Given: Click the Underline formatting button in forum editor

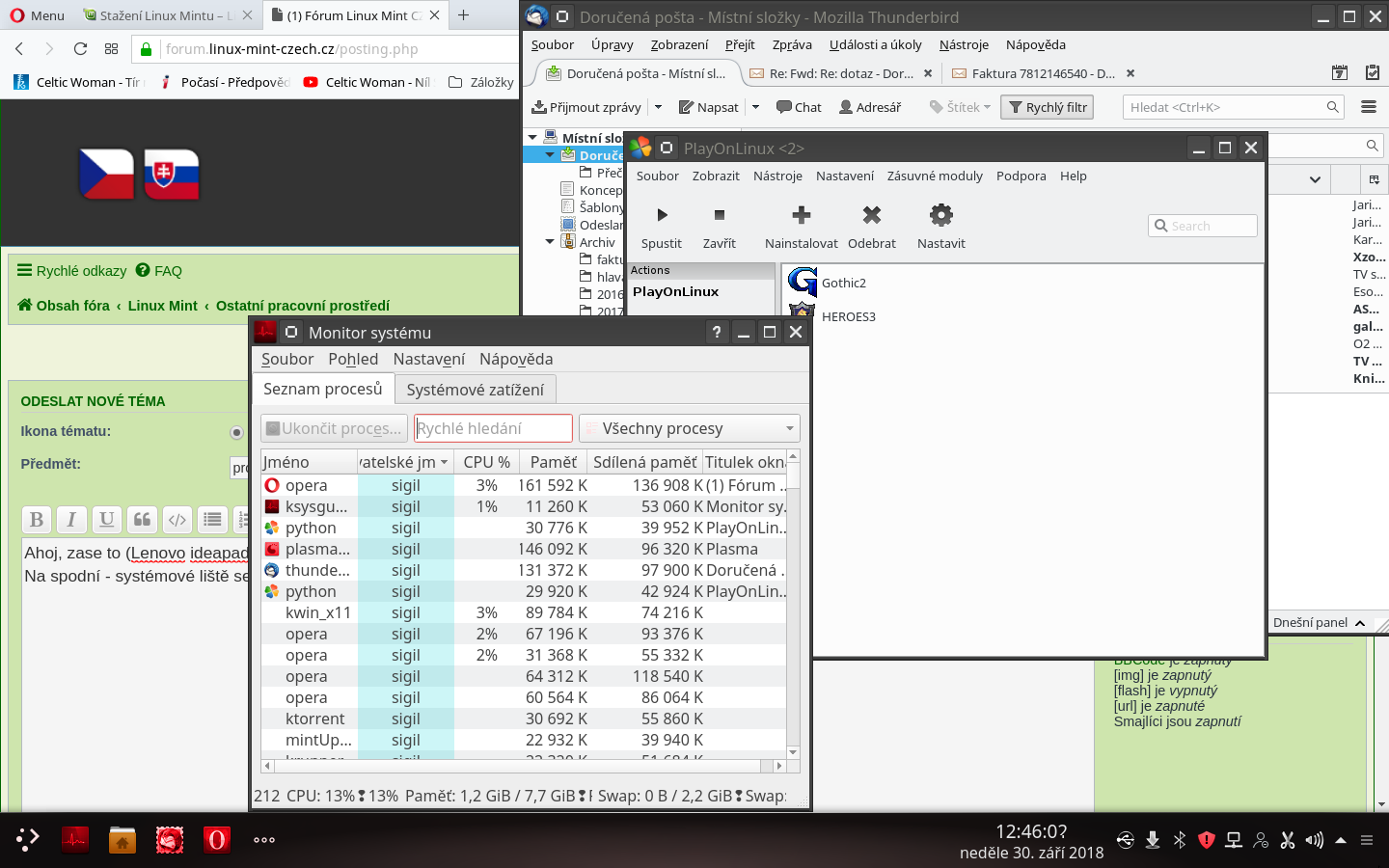Looking at the screenshot, I should click(x=107, y=520).
